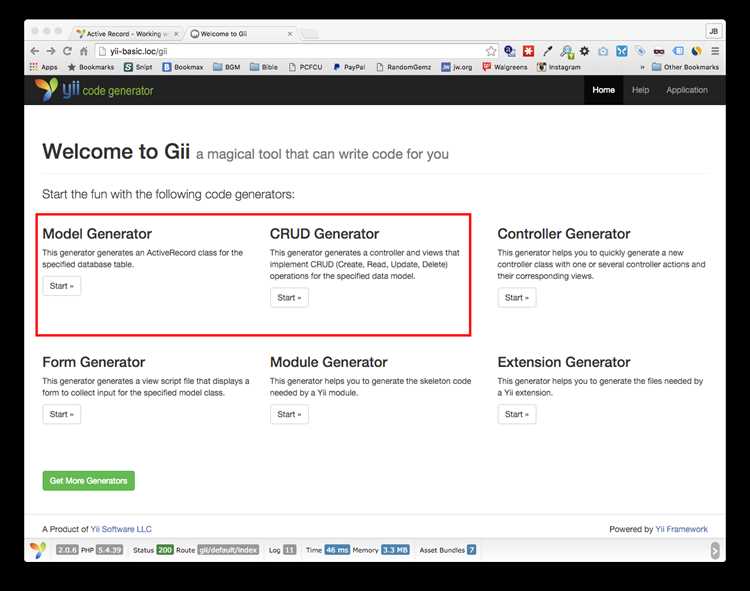This screenshot has width=750, height=591.
Task: Click Asset Bundles 7 debug entry
Action: click(448, 550)
